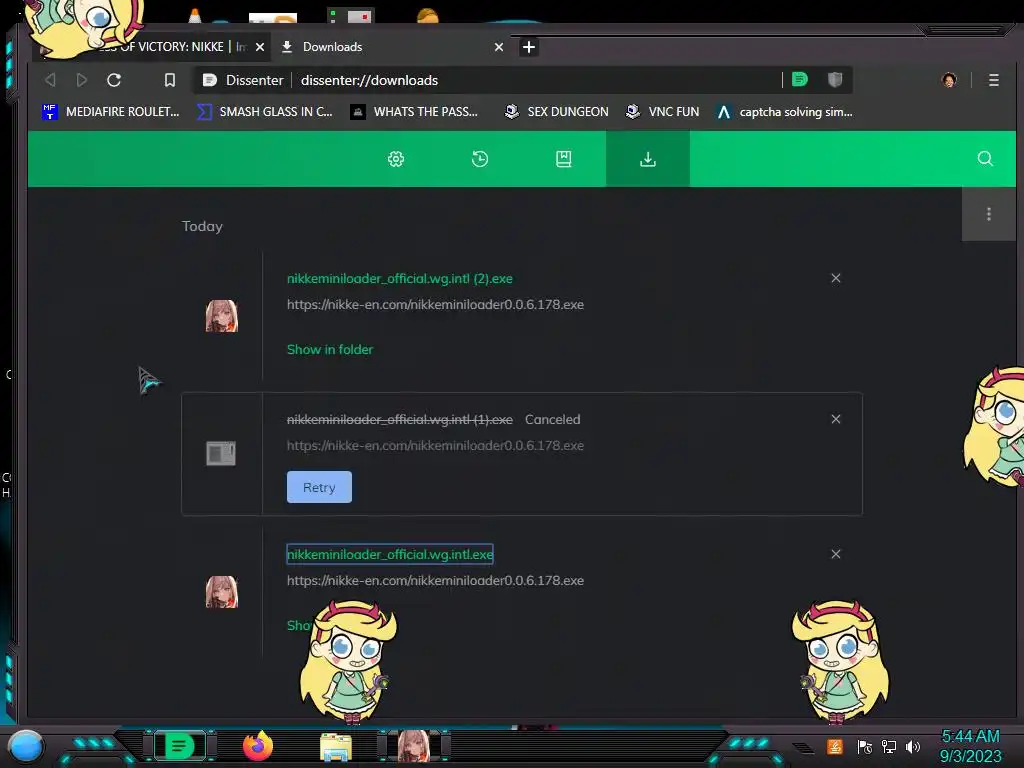
Task: Click the (2).exe download file thumbnail
Action: [x=222, y=316]
